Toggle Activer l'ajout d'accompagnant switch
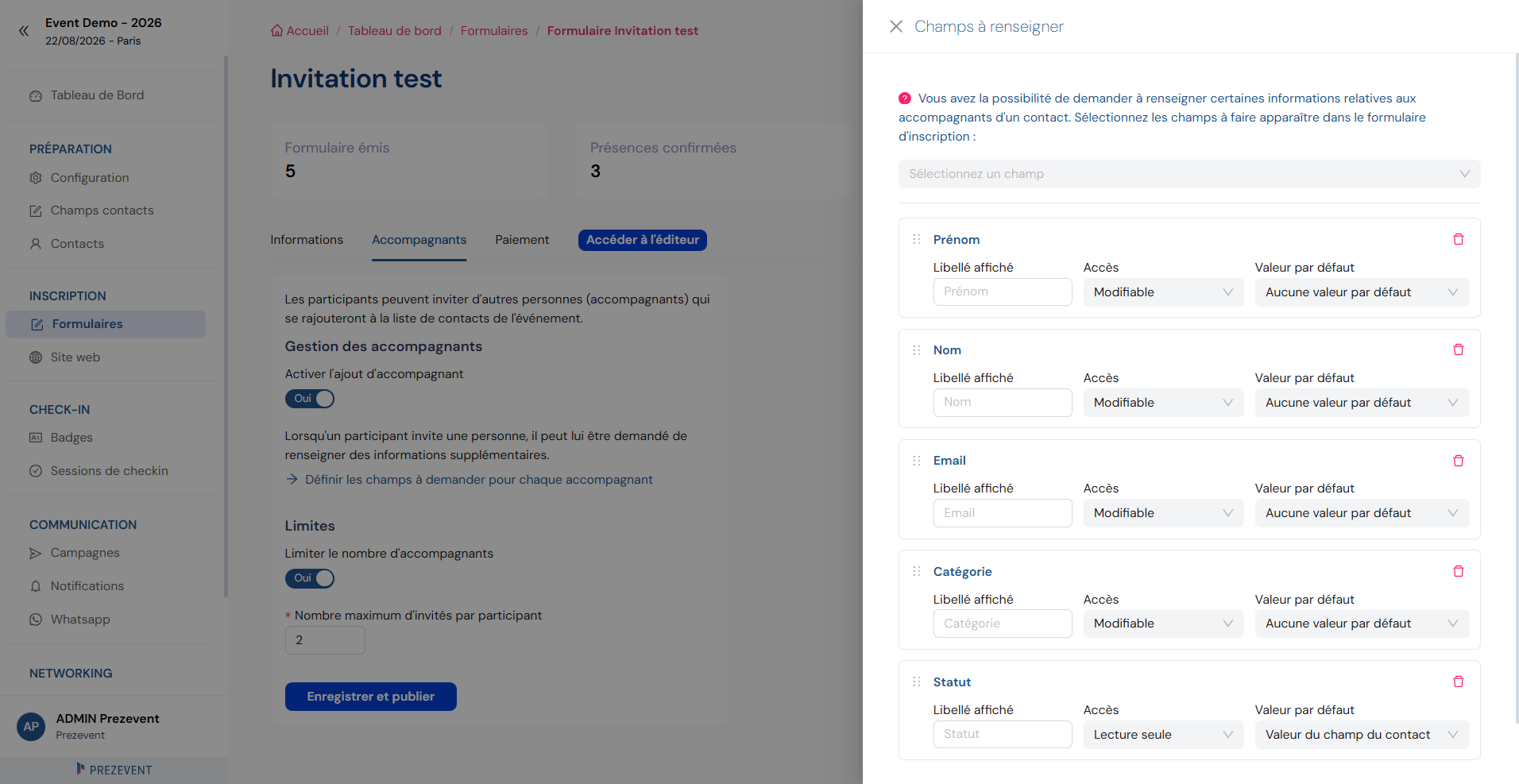 (310, 399)
